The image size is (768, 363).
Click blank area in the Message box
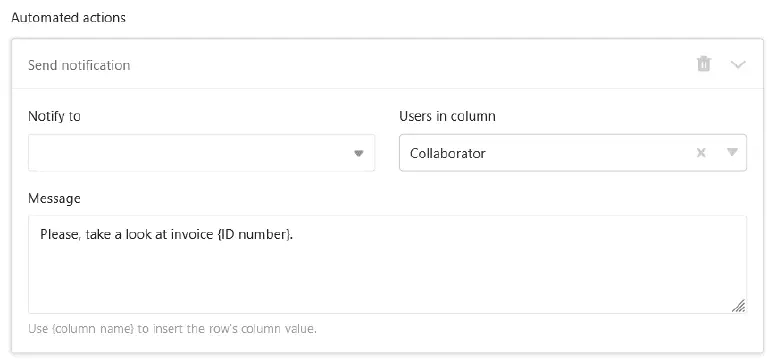pyautogui.click(x=387, y=279)
